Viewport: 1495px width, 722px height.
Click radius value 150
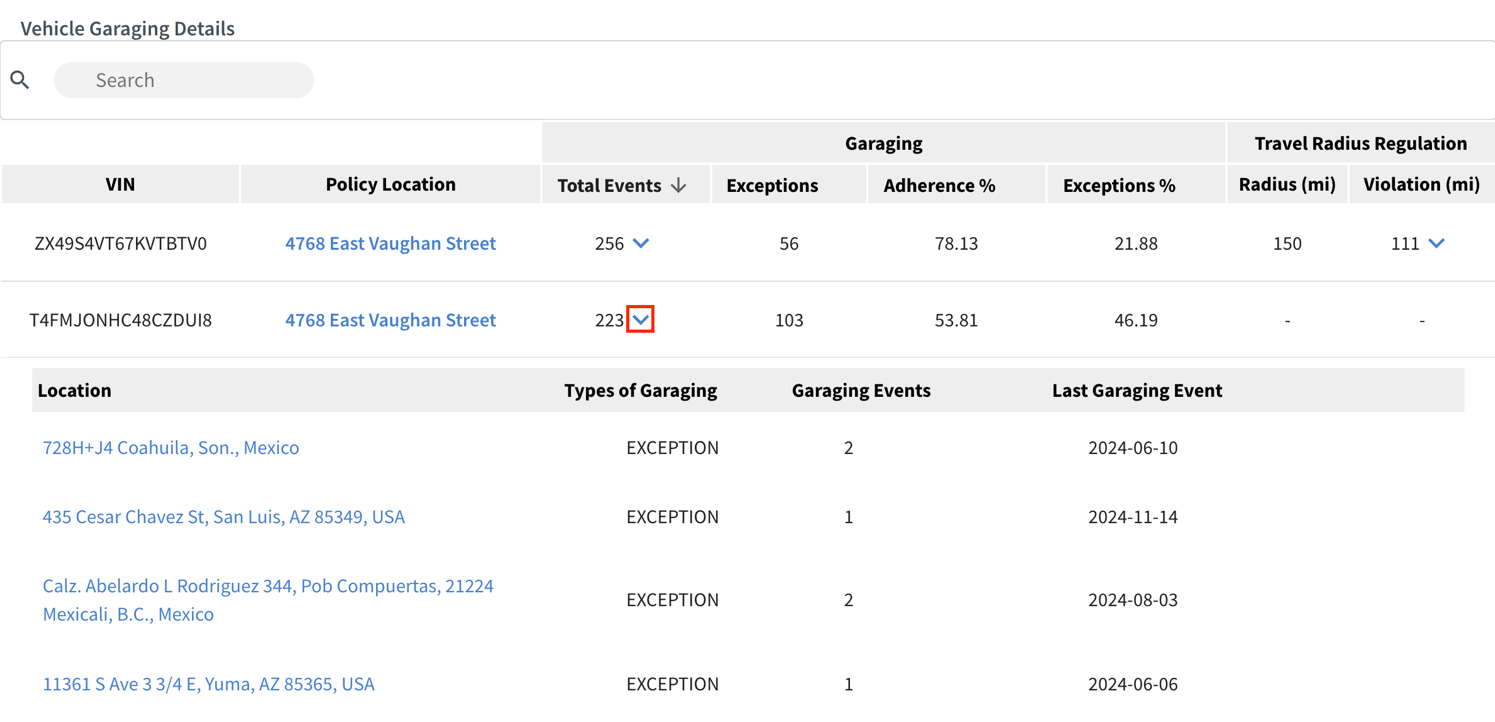click(x=1287, y=243)
